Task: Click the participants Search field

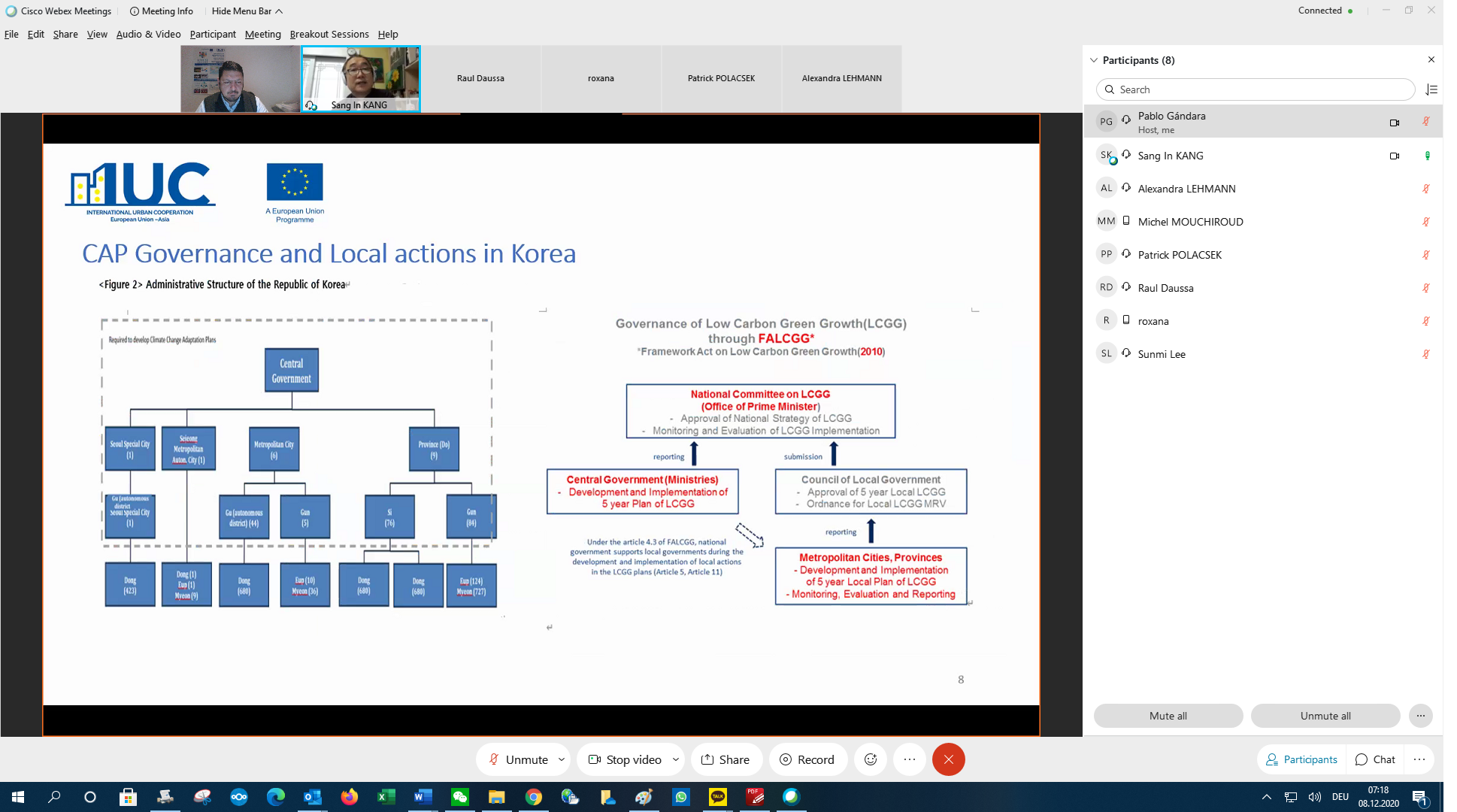Action: pos(1256,89)
